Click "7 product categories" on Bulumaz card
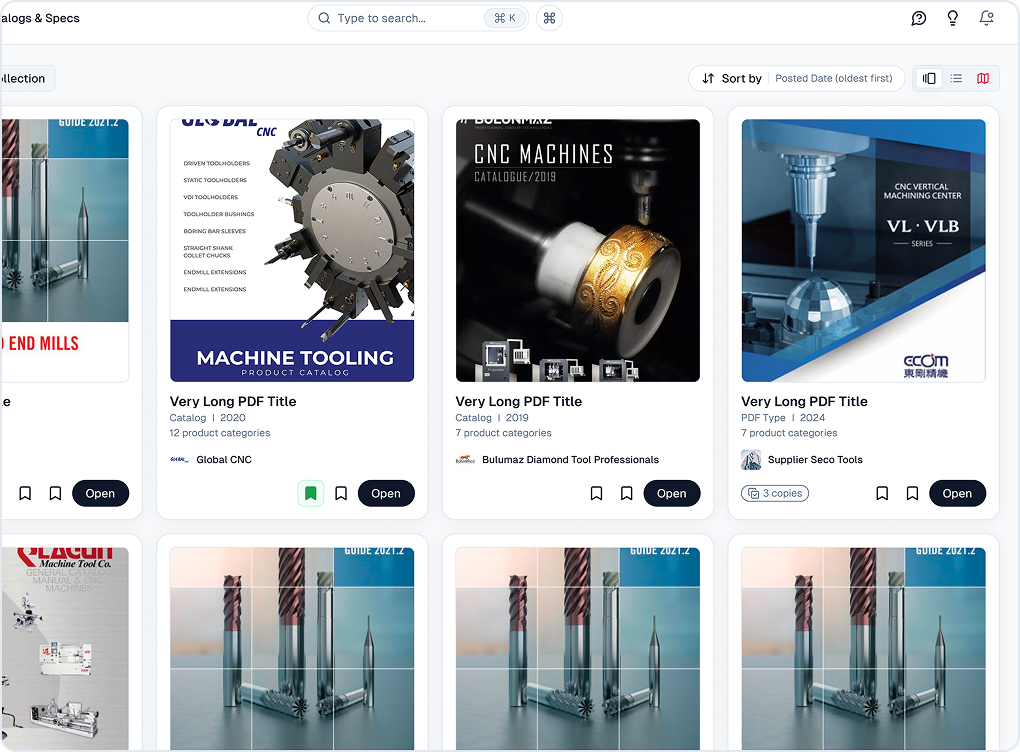The height and width of the screenshot is (752, 1020). [x=503, y=433]
